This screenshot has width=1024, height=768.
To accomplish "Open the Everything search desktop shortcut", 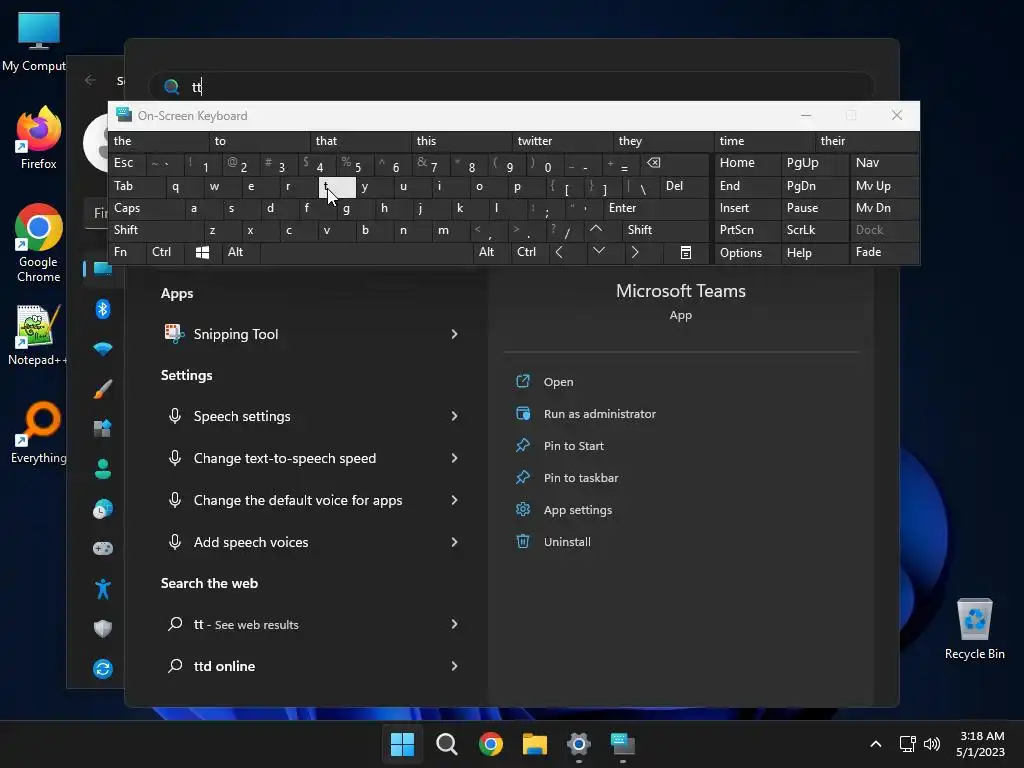I will [39, 432].
